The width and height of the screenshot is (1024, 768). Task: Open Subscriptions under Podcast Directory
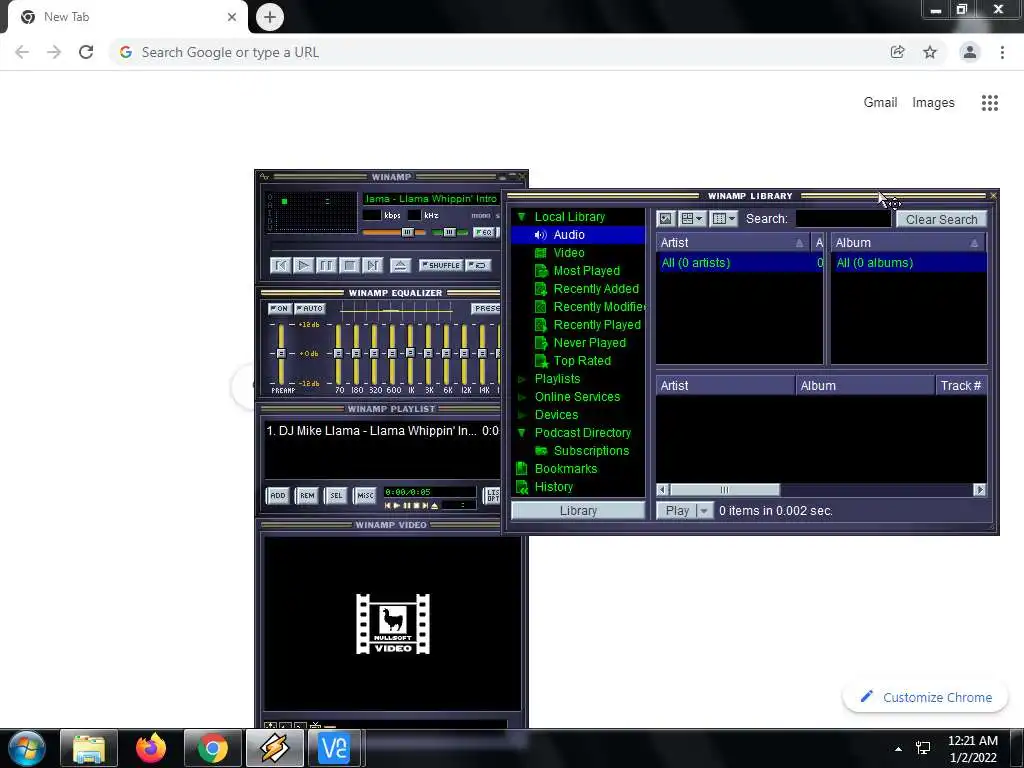[x=591, y=451]
